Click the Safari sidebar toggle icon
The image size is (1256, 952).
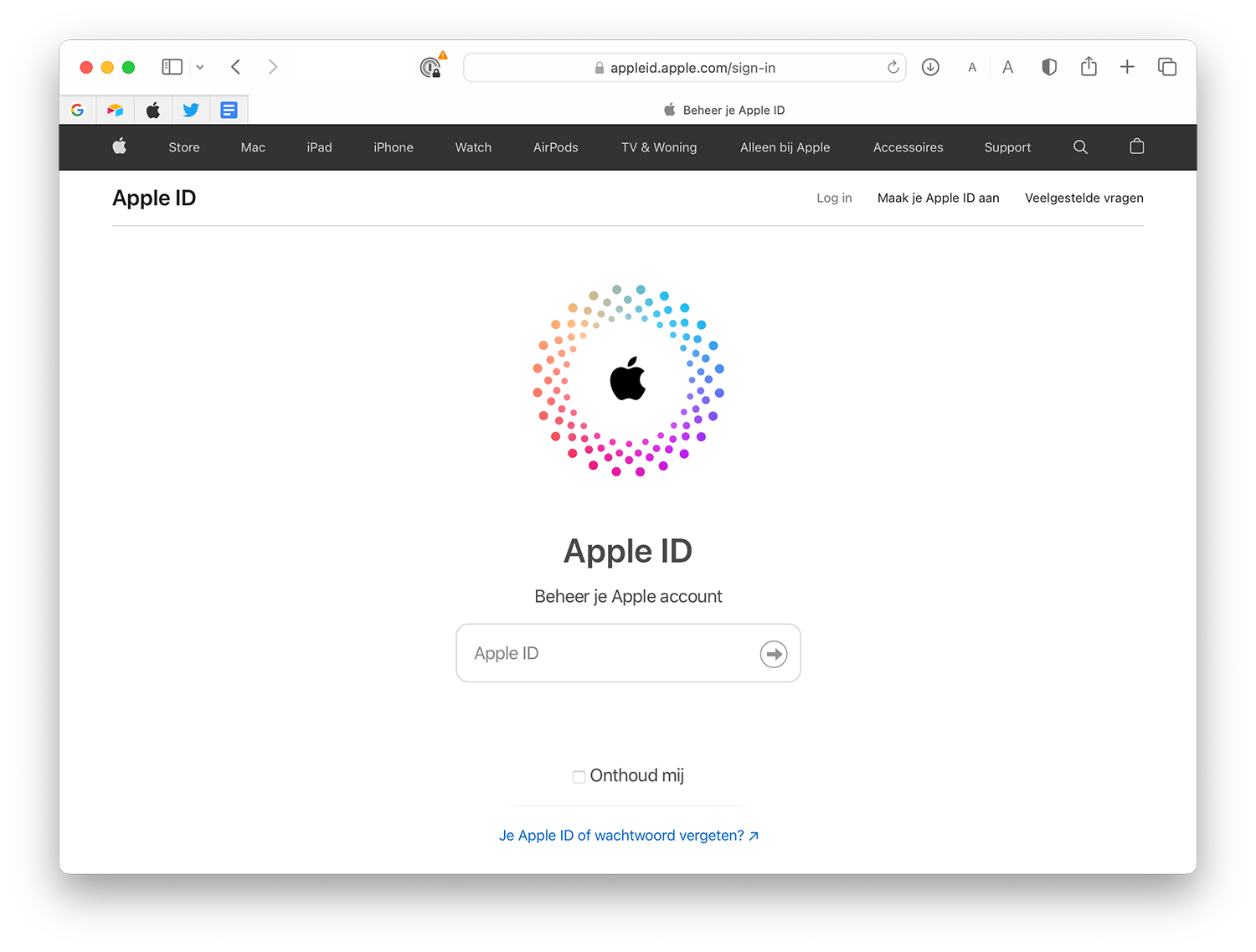click(x=172, y=67)
